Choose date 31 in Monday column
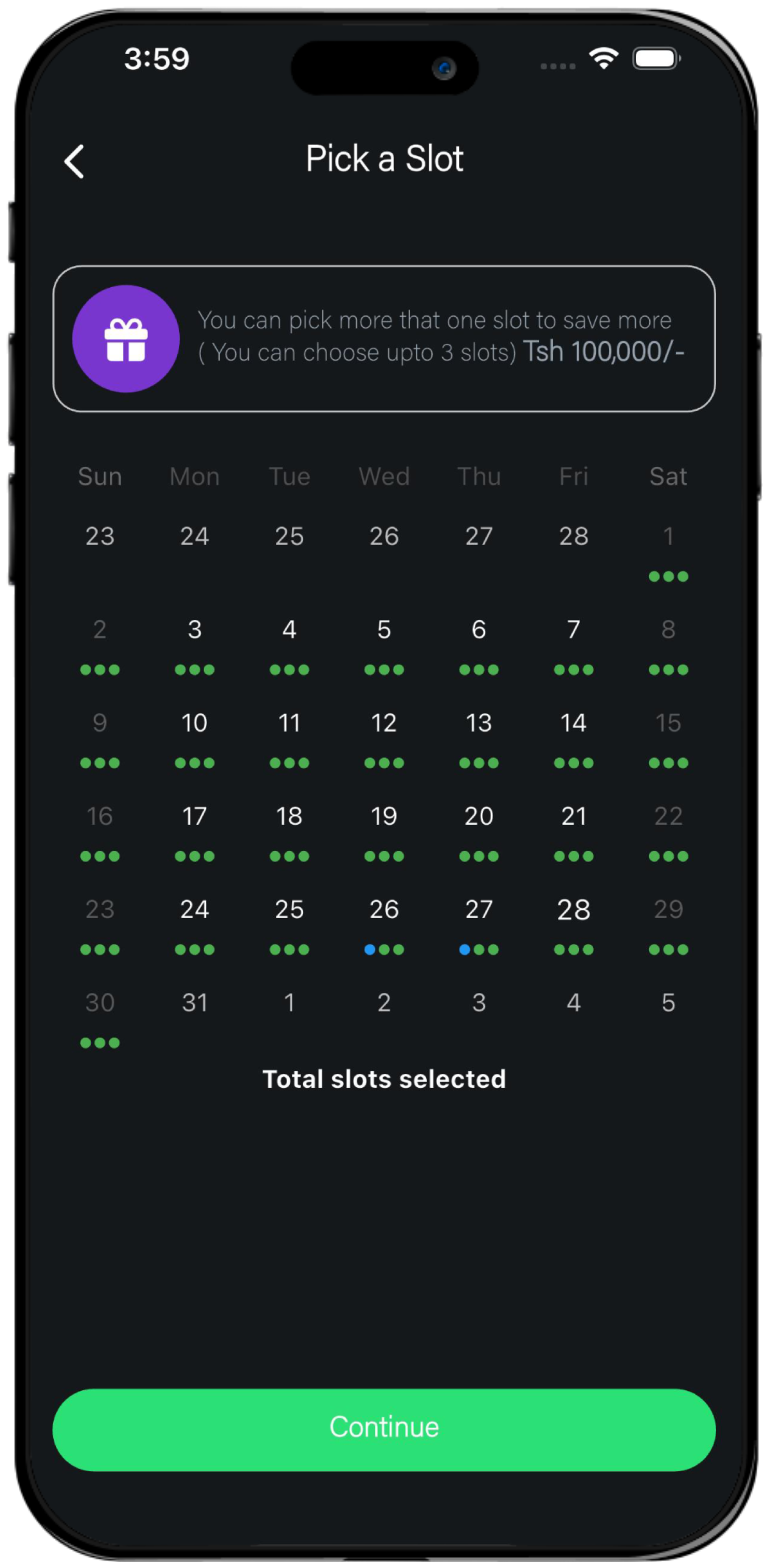 click(x=195, y=1002)
